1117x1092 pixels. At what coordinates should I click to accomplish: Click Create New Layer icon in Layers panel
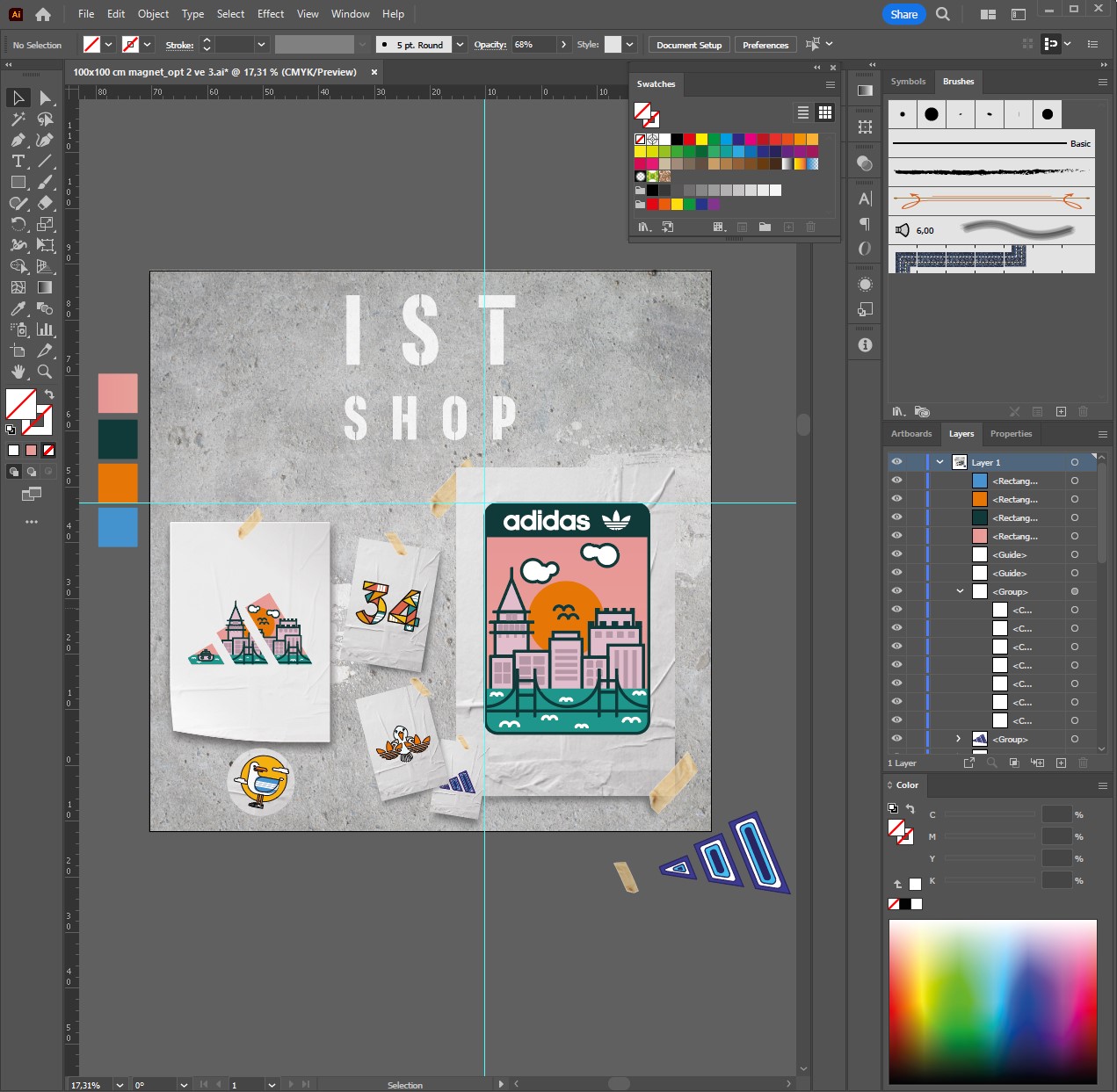(x=1061, y=763)
